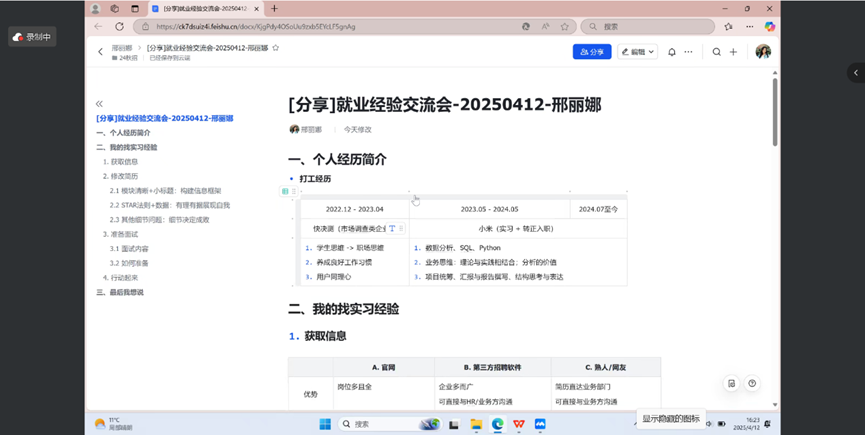Click column header C. 熟人/网友
Viewport: 865px width, 435px height.
click(606, 367)
